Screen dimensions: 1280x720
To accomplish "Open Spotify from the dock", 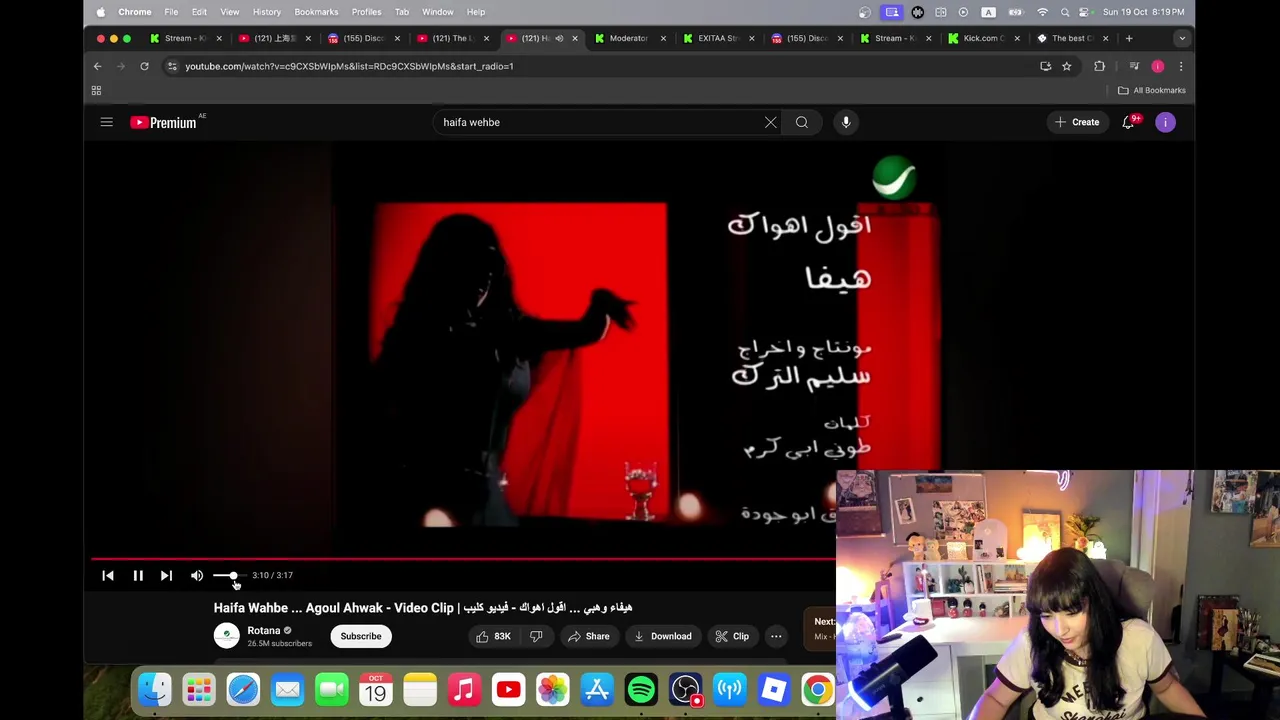I will 641,690.
